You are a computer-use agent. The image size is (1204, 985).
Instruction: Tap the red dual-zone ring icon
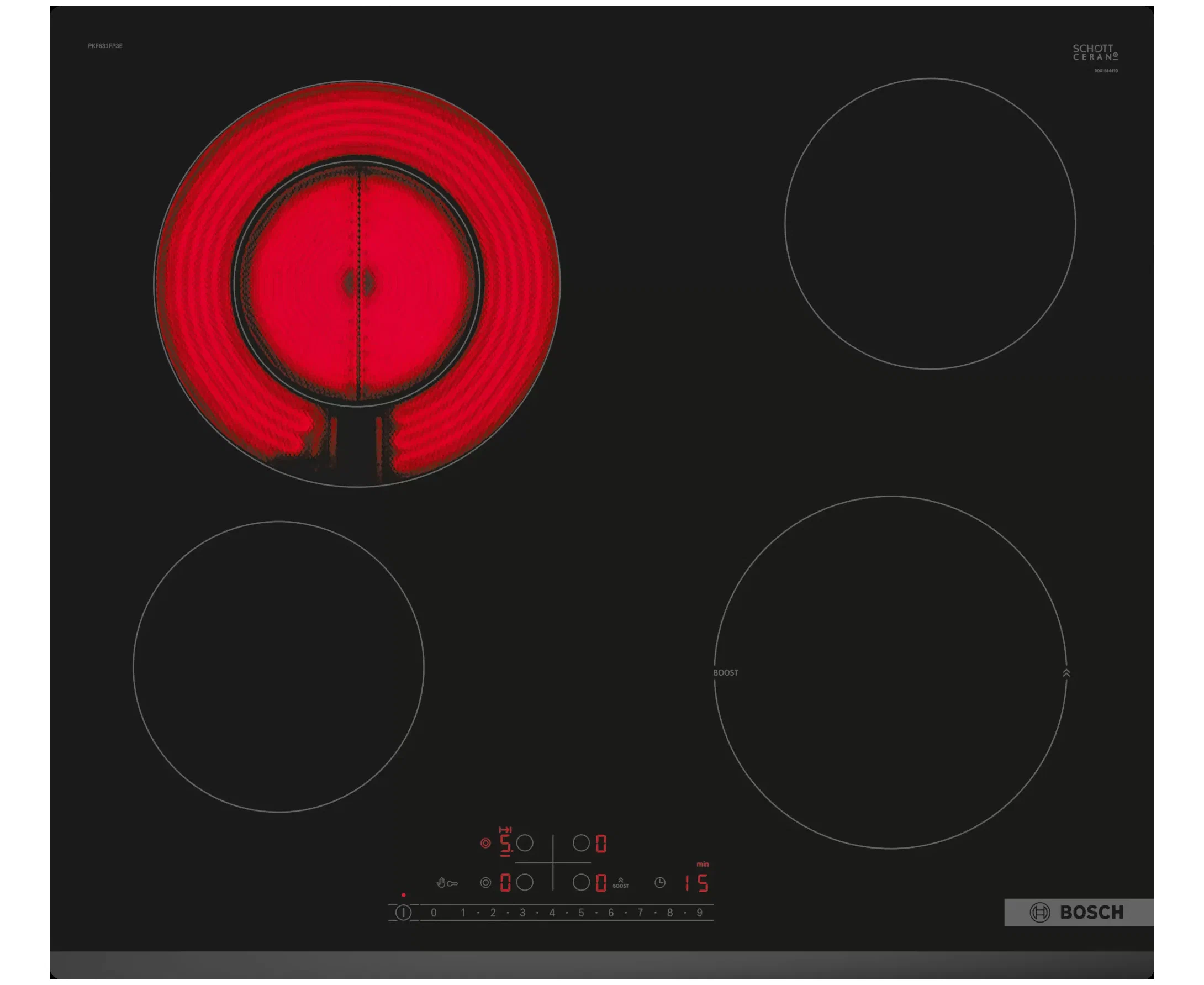coord(485,843)
